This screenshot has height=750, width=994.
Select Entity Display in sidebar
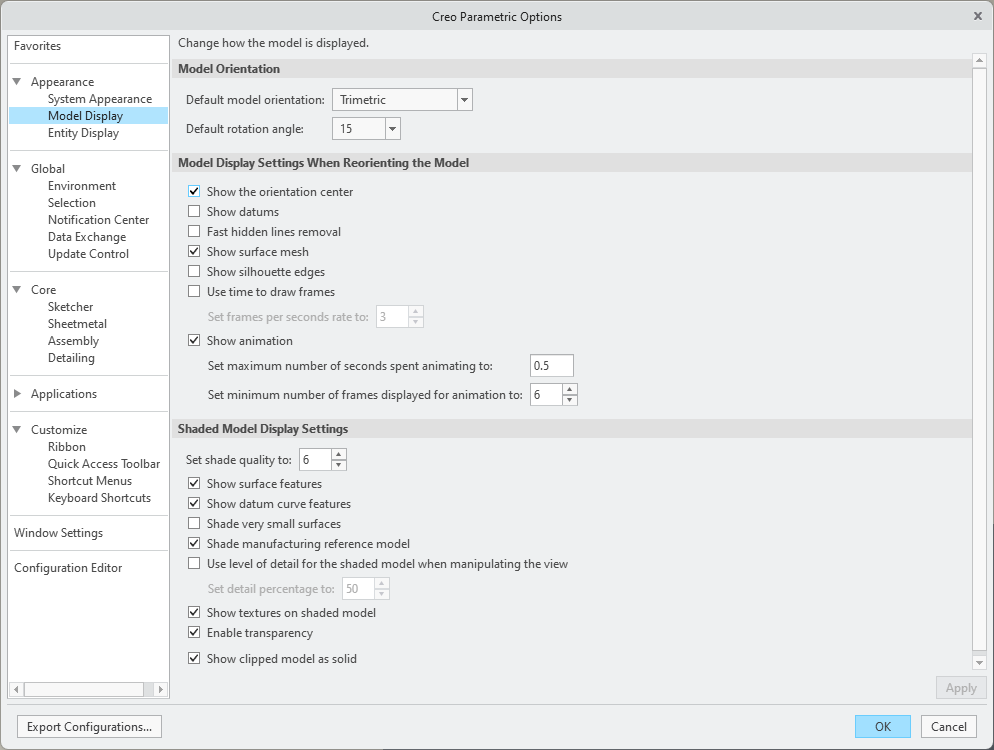83,133
